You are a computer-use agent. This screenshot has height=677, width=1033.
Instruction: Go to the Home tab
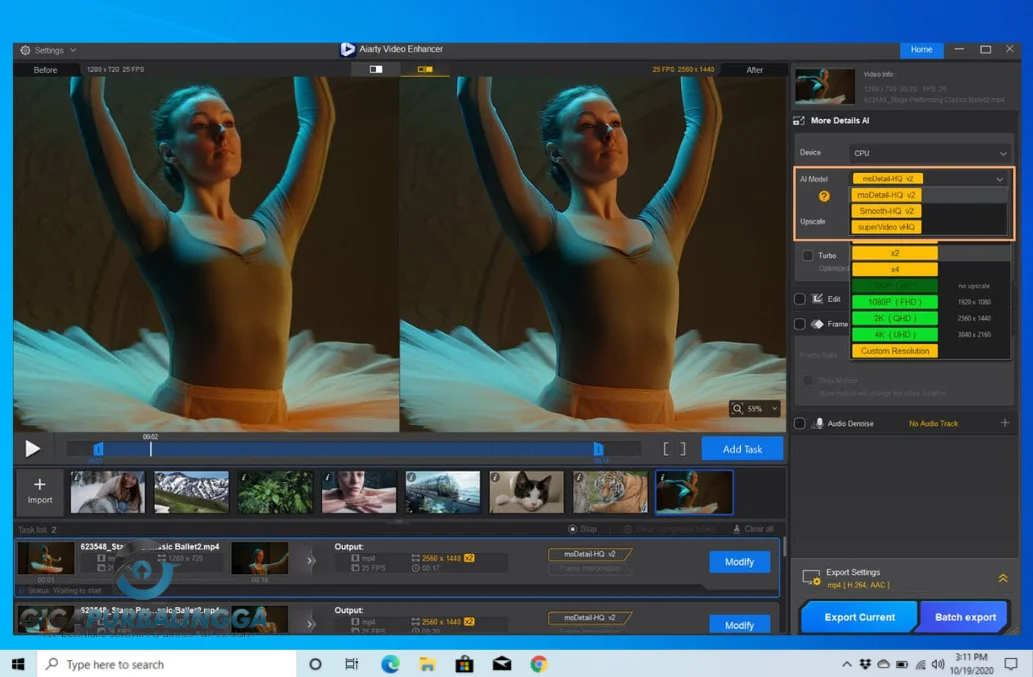coord(921,49)
